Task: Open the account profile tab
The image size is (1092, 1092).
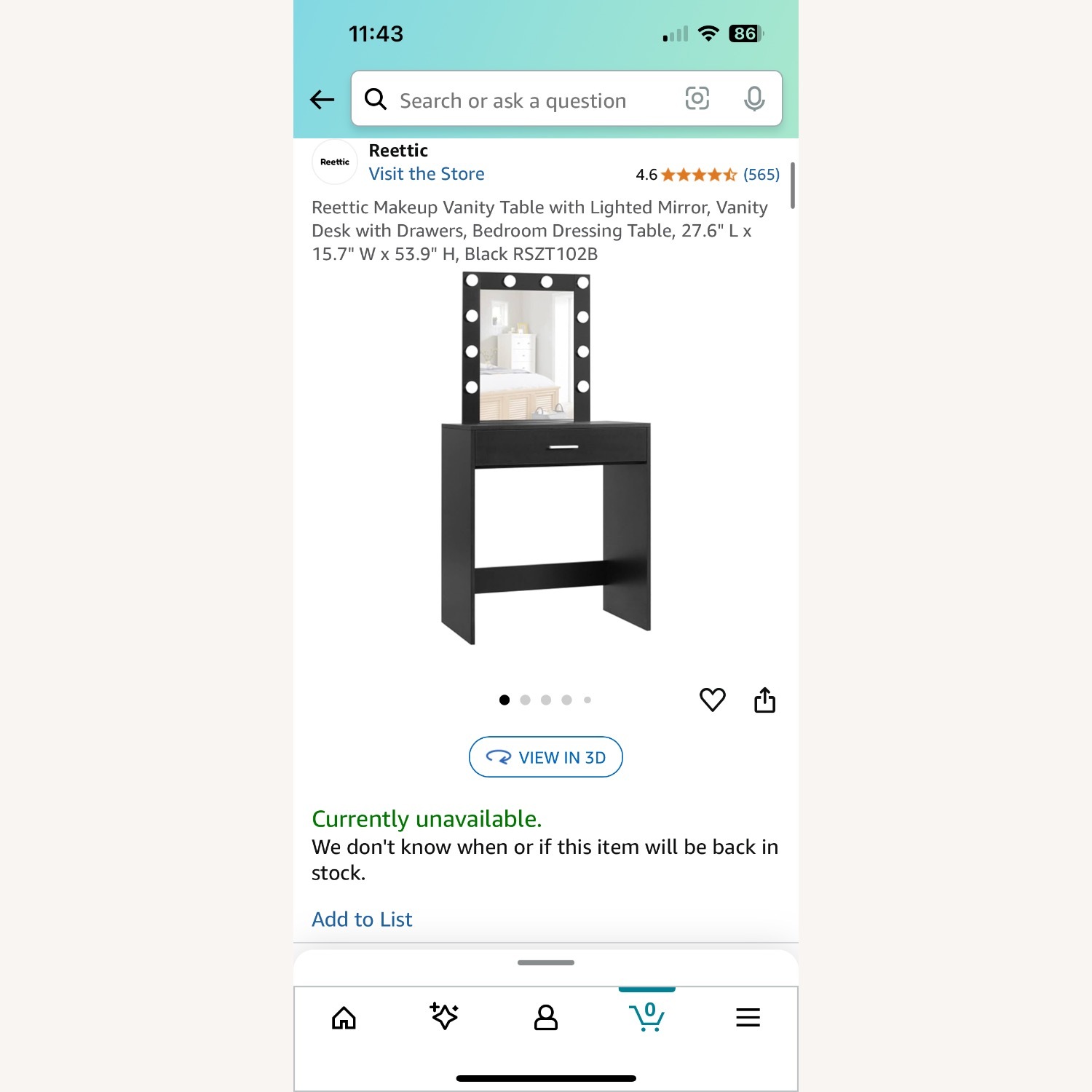Action: click(x=546, y=1018)
